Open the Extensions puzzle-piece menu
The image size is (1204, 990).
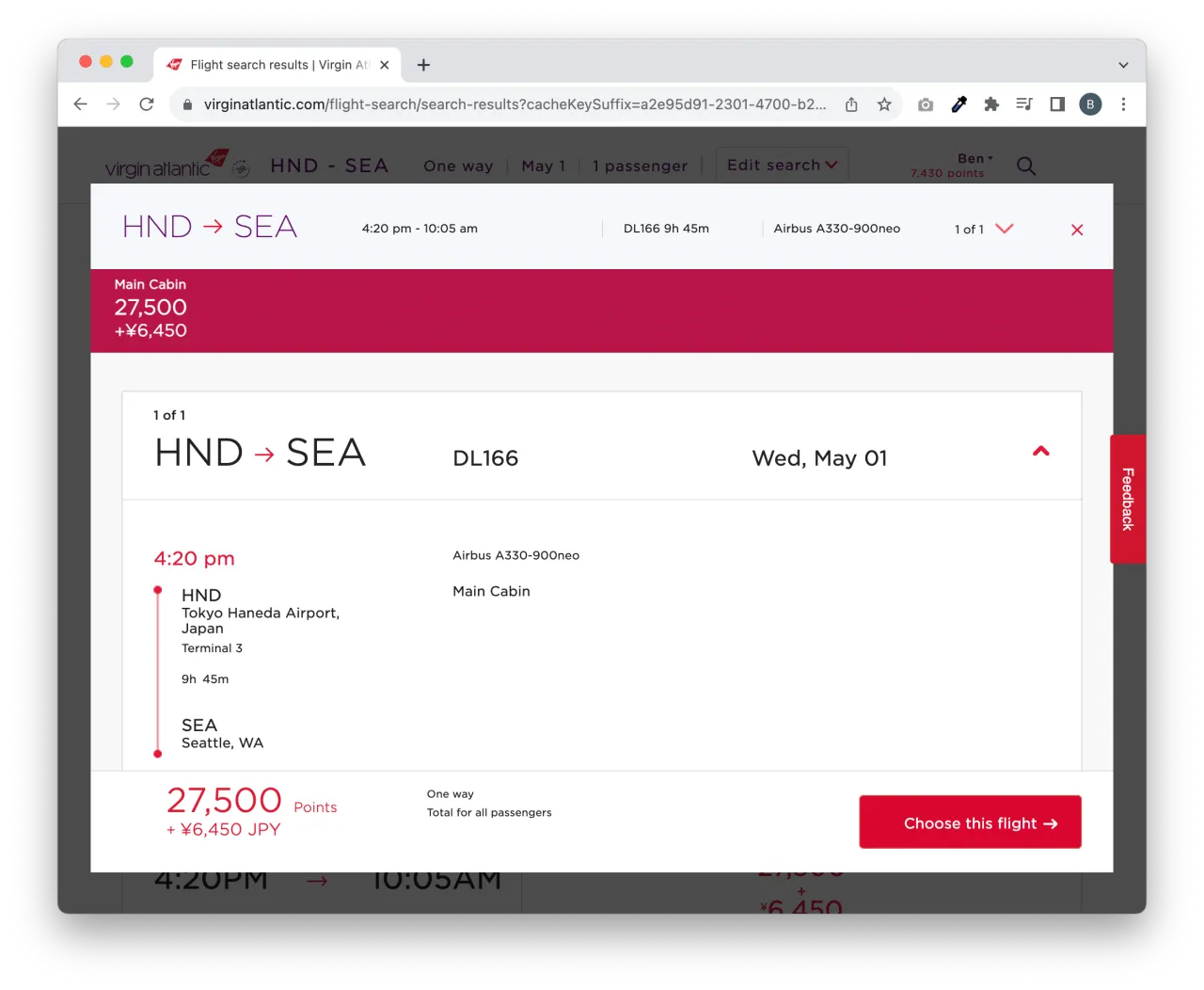(991, 104)
